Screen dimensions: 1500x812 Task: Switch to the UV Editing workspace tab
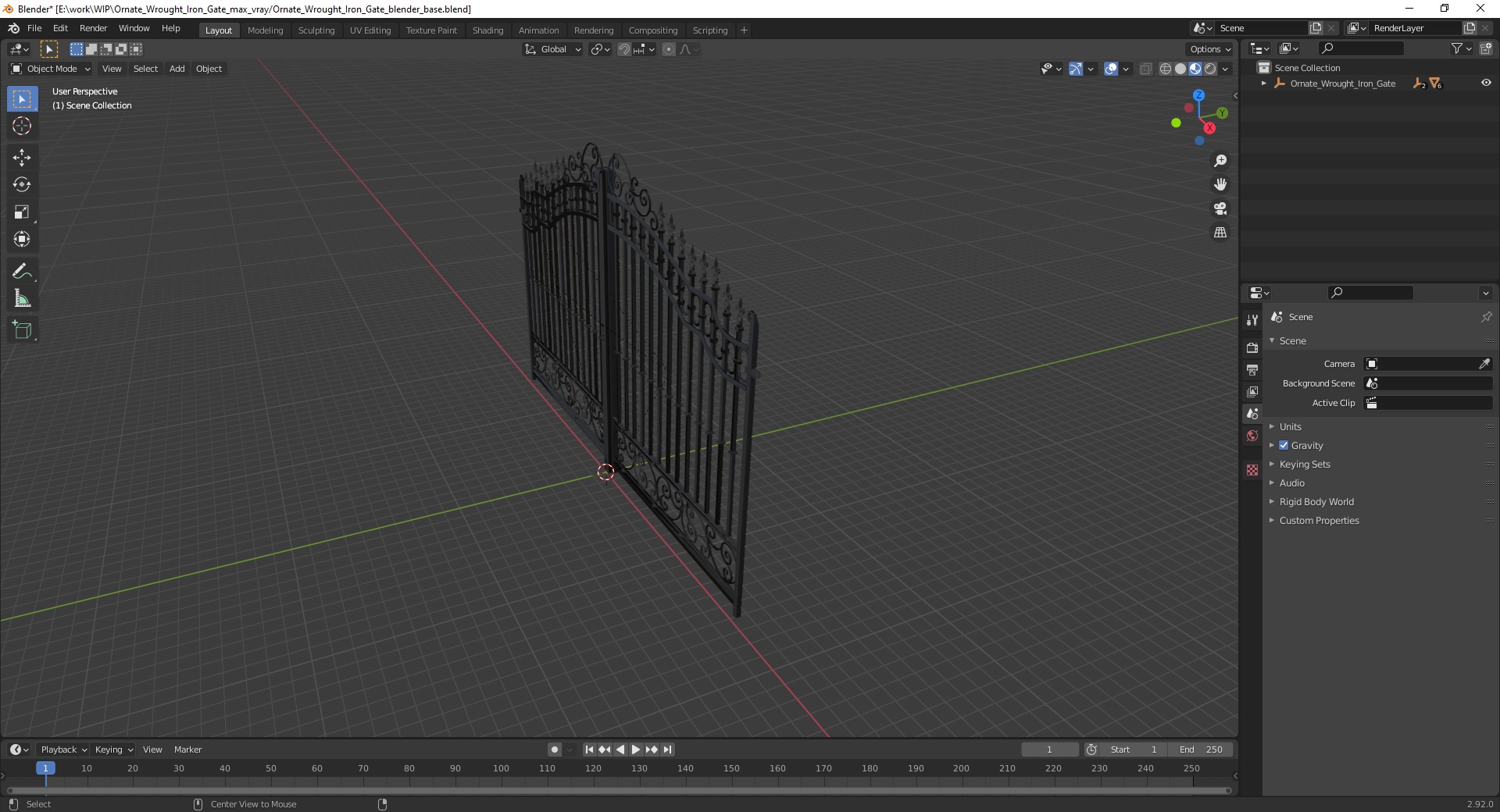coord(370,30)
